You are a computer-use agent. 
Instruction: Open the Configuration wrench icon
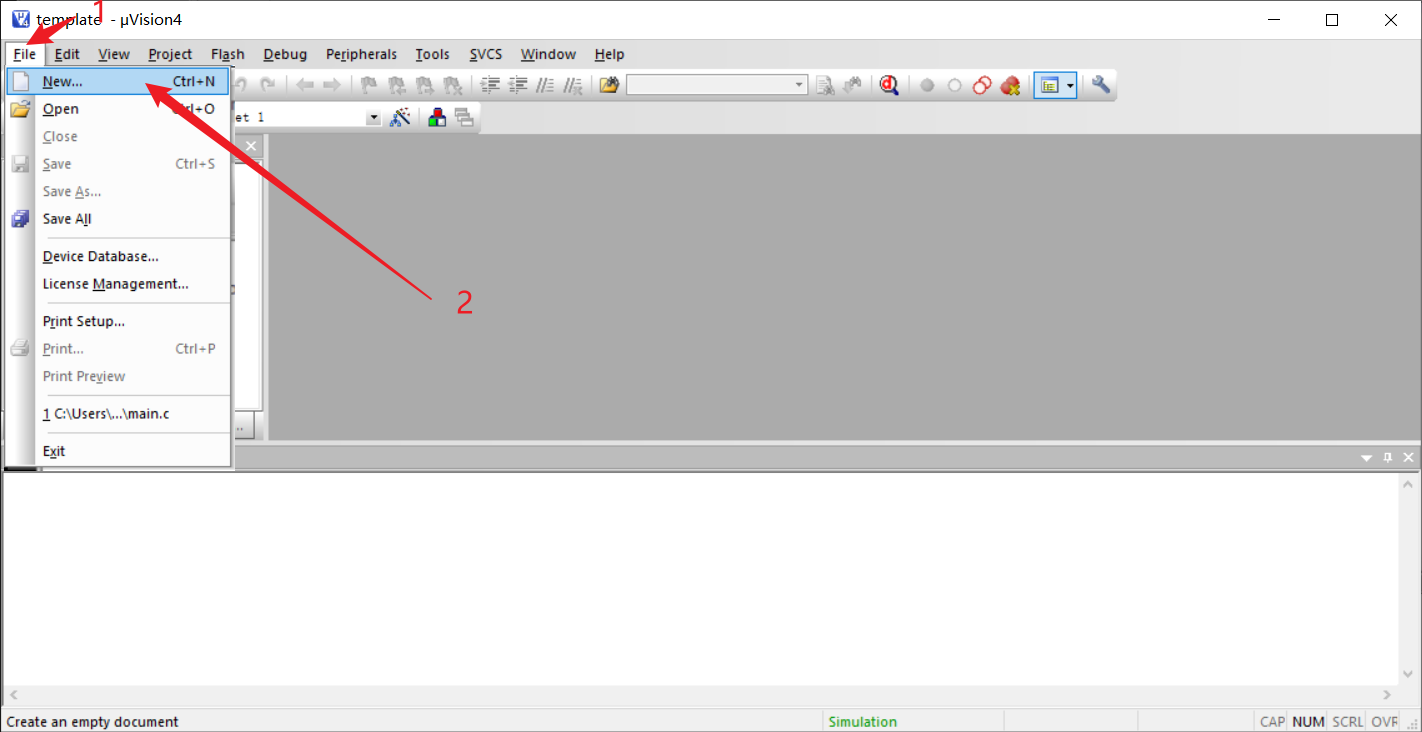(1101, 85)
